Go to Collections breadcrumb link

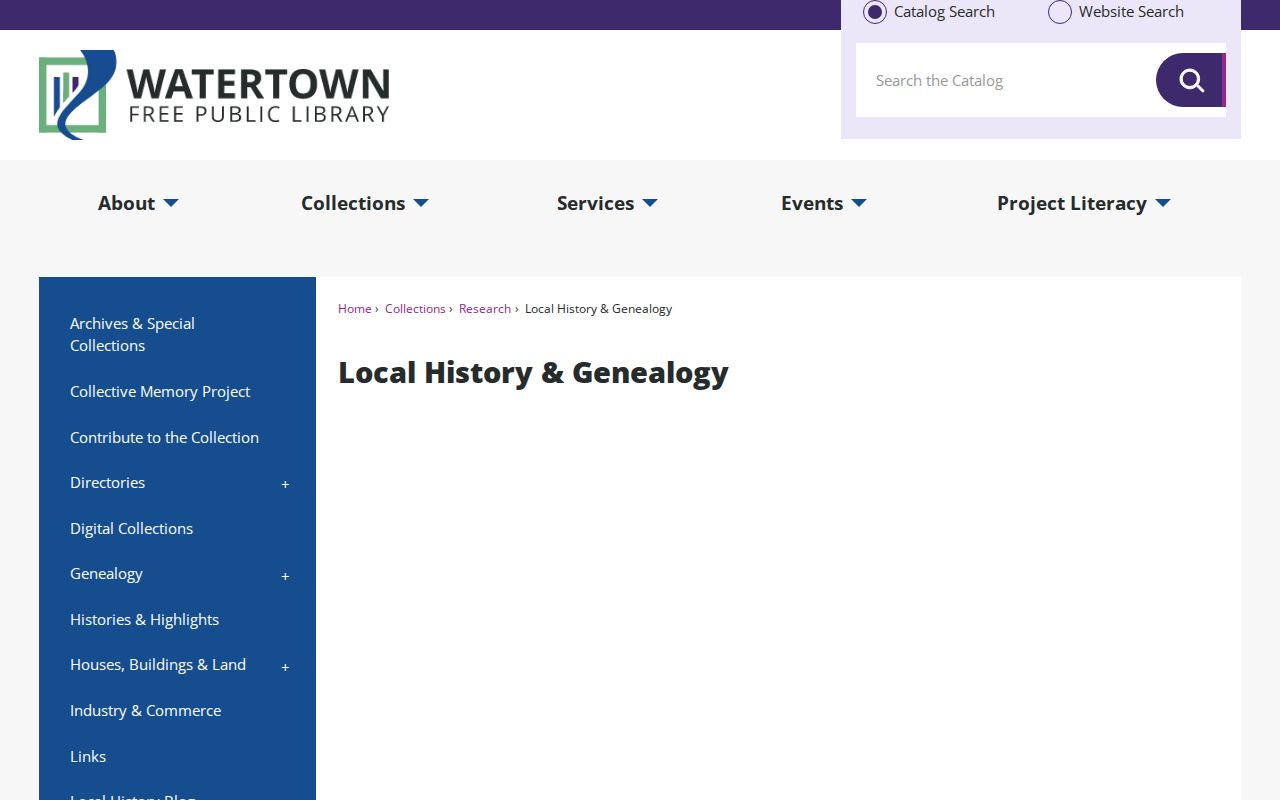pyautogui.click(x=415, y=309)
